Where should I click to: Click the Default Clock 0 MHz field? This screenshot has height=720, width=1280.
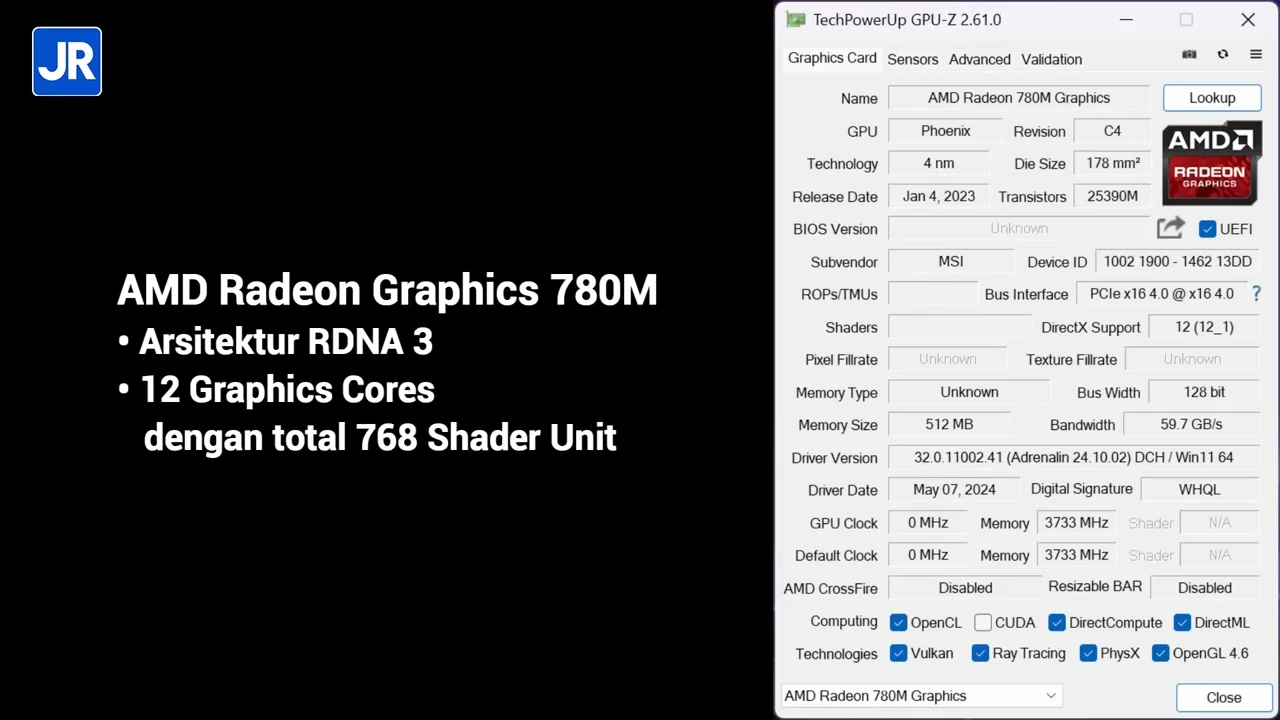pyautogui.click(x=928, y=555)
